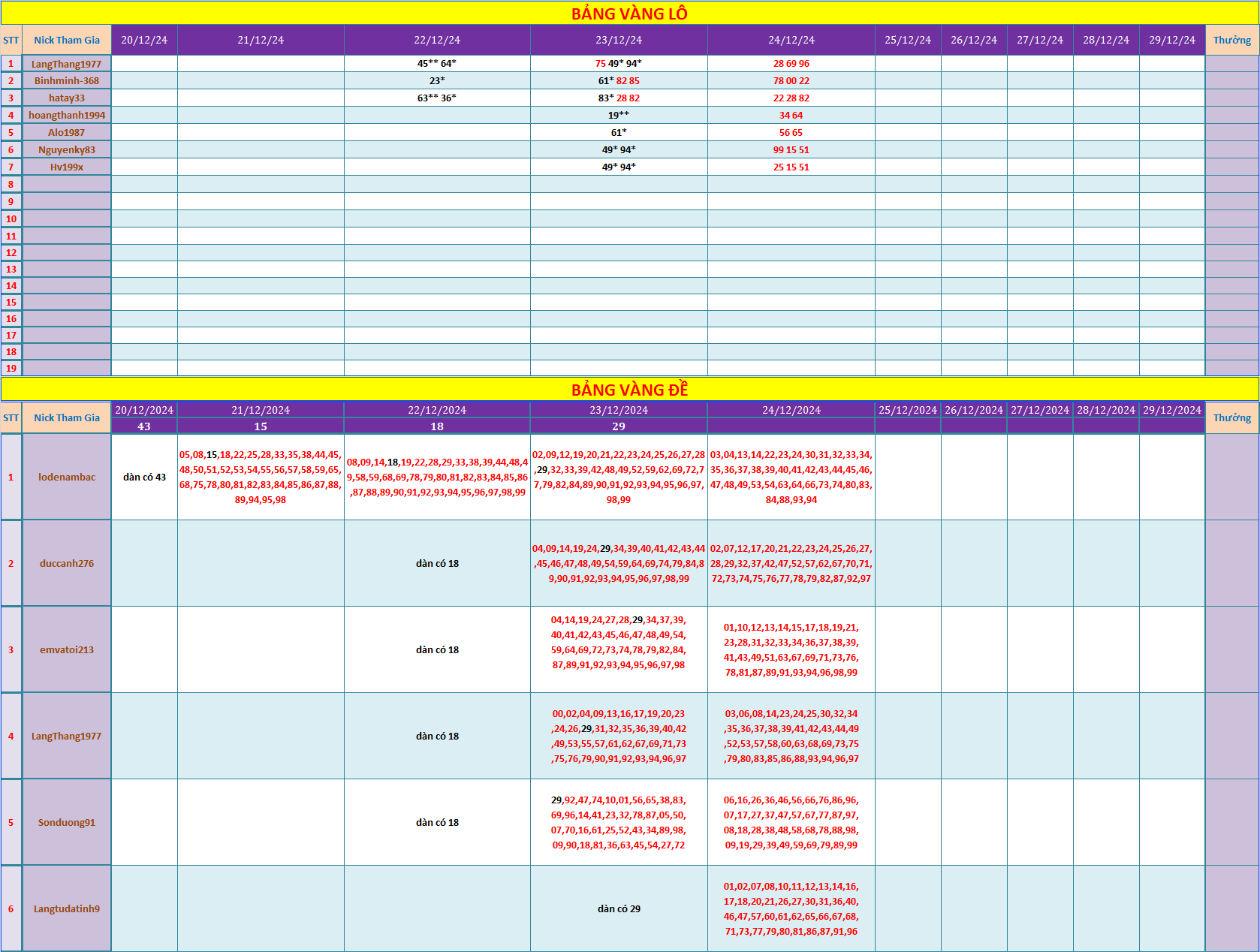This screenshot has height=952, width=1260.
Task: Select the duccanh276 nickname cell
Action: click(67, 563)
